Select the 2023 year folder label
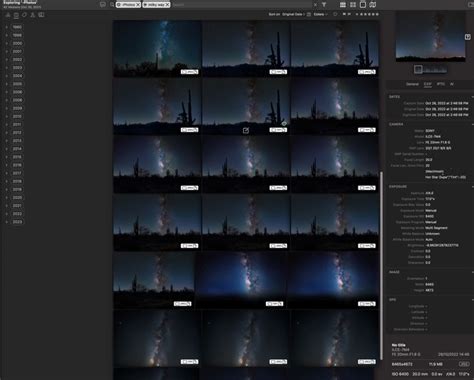The height and width of the screenshot is (380, 474). click(x=17, y=222)
